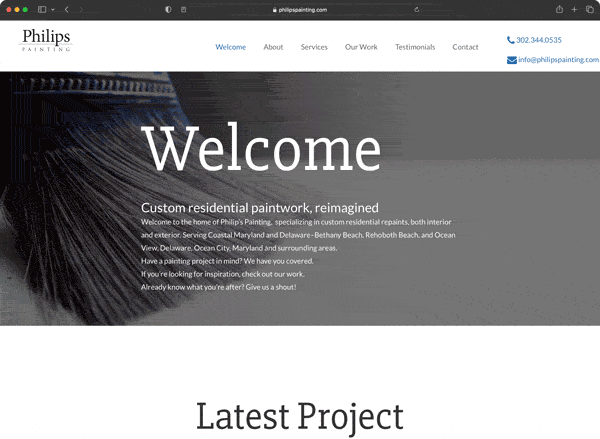Click the large Welcome heading
The image size is (600, 439).
(261, 148)
